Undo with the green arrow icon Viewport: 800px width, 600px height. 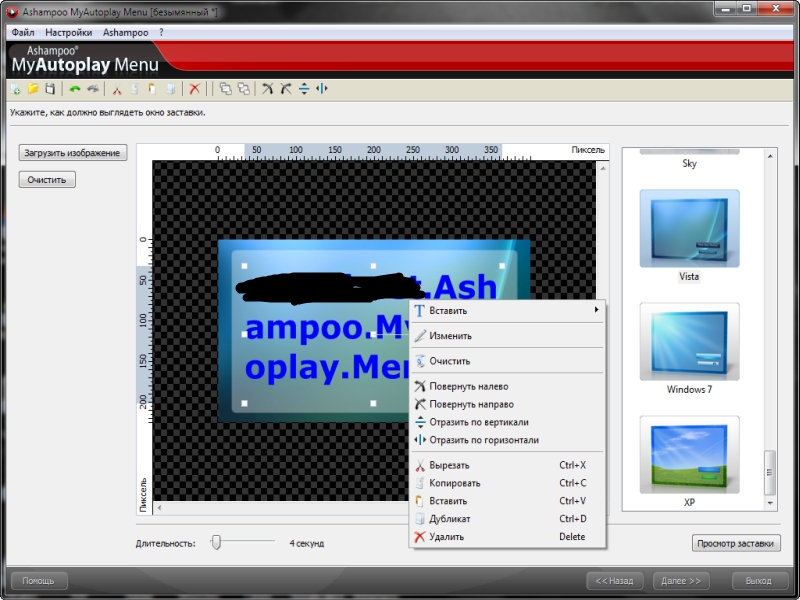point(75,89)
